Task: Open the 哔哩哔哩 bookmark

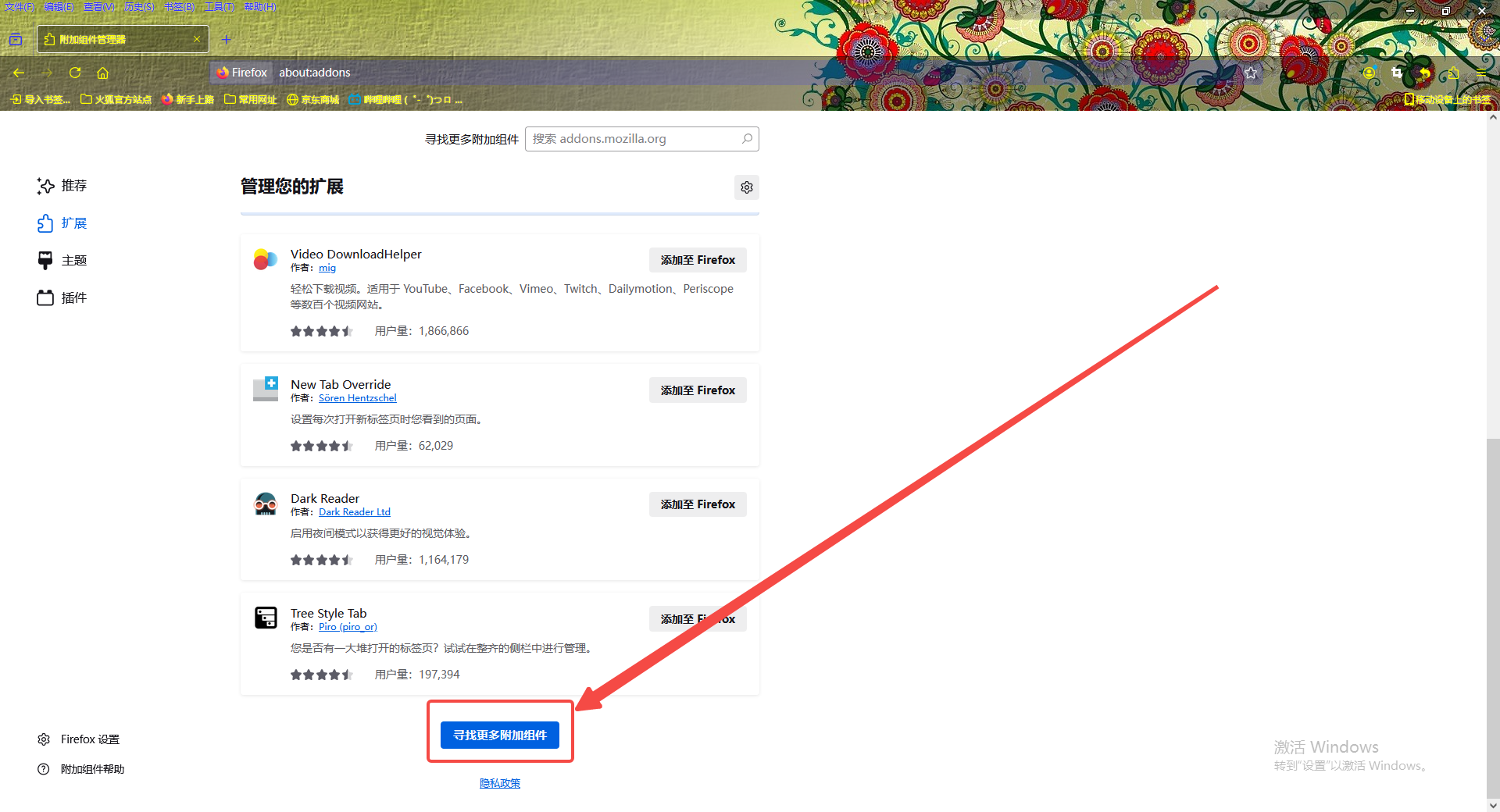Action: point(405,99)
